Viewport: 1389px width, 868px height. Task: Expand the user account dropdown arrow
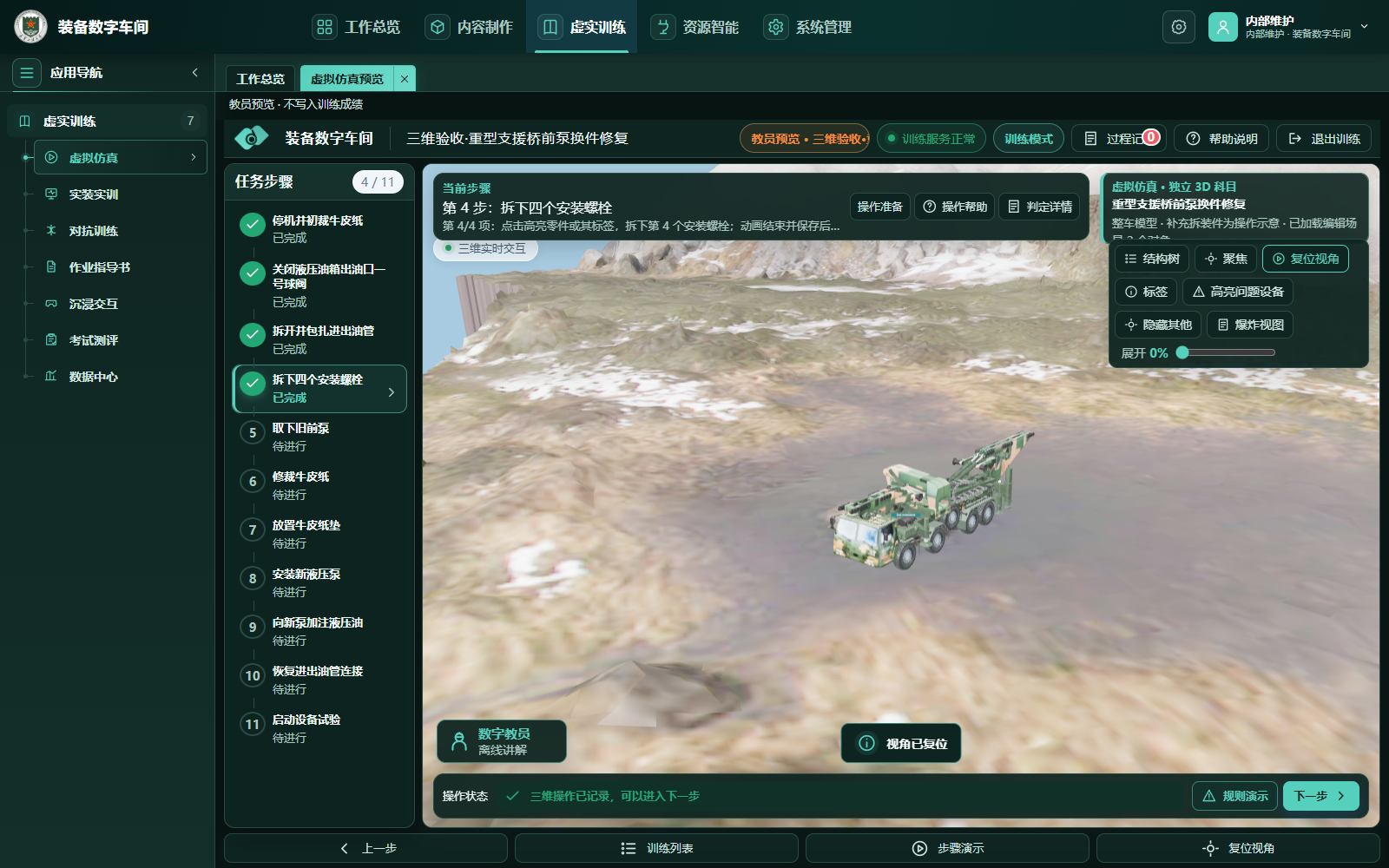(x=1364, y=27)
